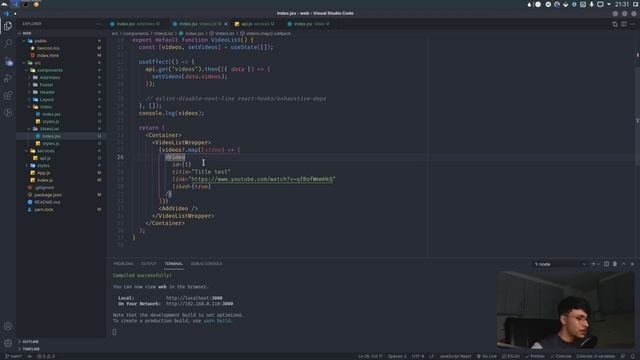
Task: Open Explorer panel more actions ellipsis
Action: 98,24
